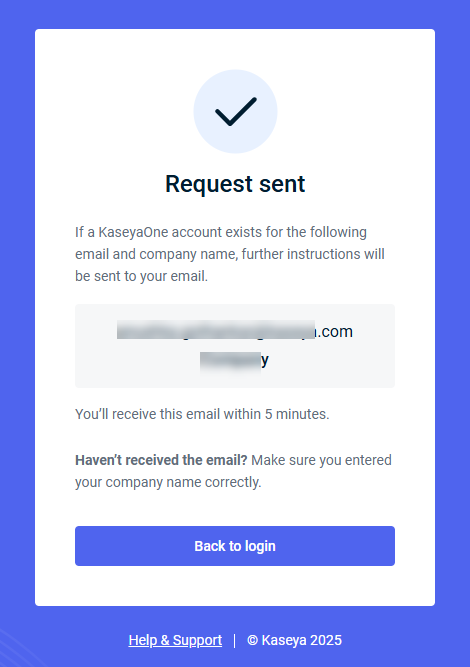The image size is (470, 667).
Task: Select the blurred company name below the email
Action: pos(235,361)
